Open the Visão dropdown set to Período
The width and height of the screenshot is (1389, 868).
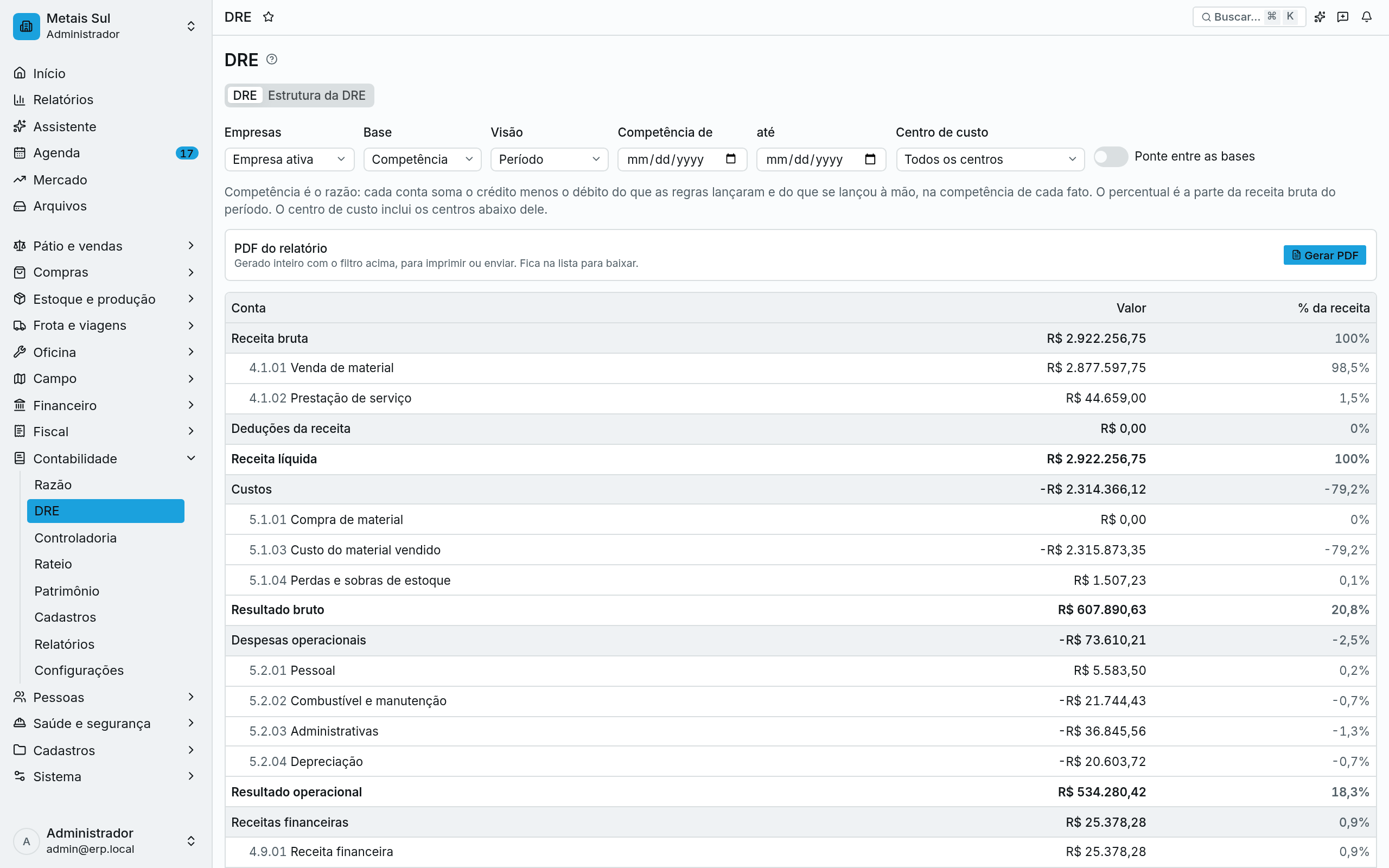click(x=549, y=159)
